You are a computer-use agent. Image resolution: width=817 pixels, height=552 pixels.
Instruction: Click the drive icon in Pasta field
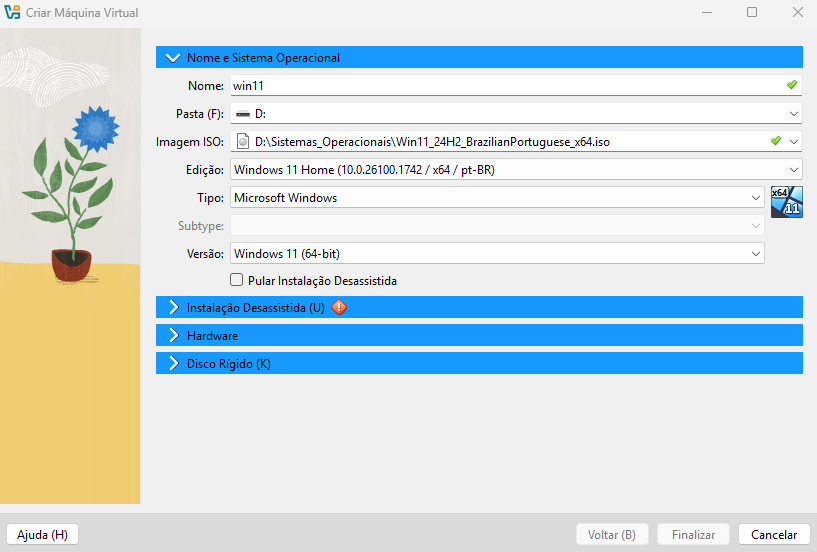242,114
